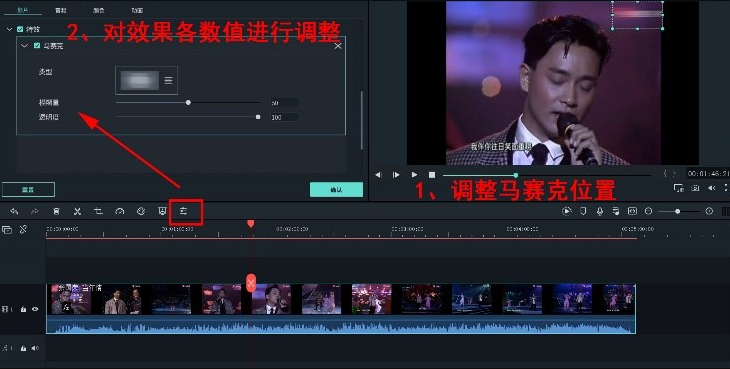Open the mosaic type list menu icon
This screenshot has width=730, height=369.
click(169, 81)
